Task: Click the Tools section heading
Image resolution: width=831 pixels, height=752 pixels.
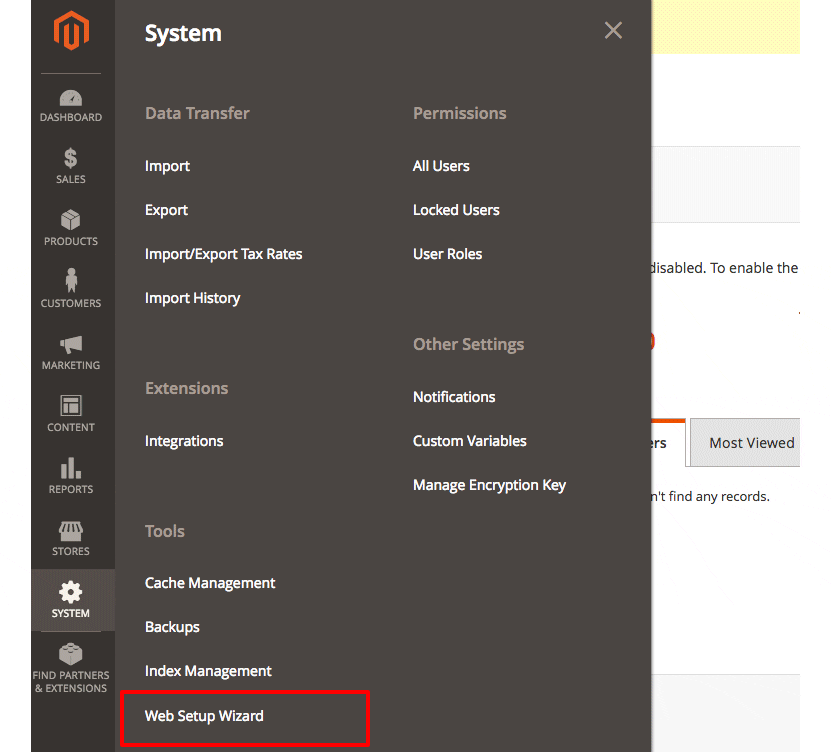Action: 165,532
